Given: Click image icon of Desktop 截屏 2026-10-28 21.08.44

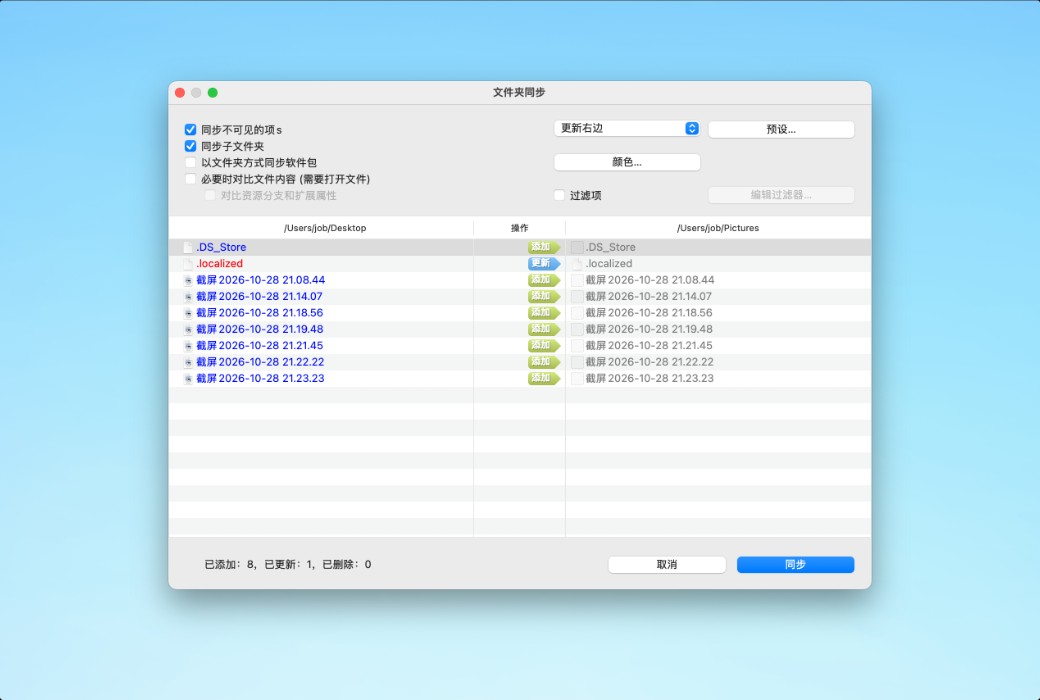Looking at the screenshot, I should click(x=188, y=280).
